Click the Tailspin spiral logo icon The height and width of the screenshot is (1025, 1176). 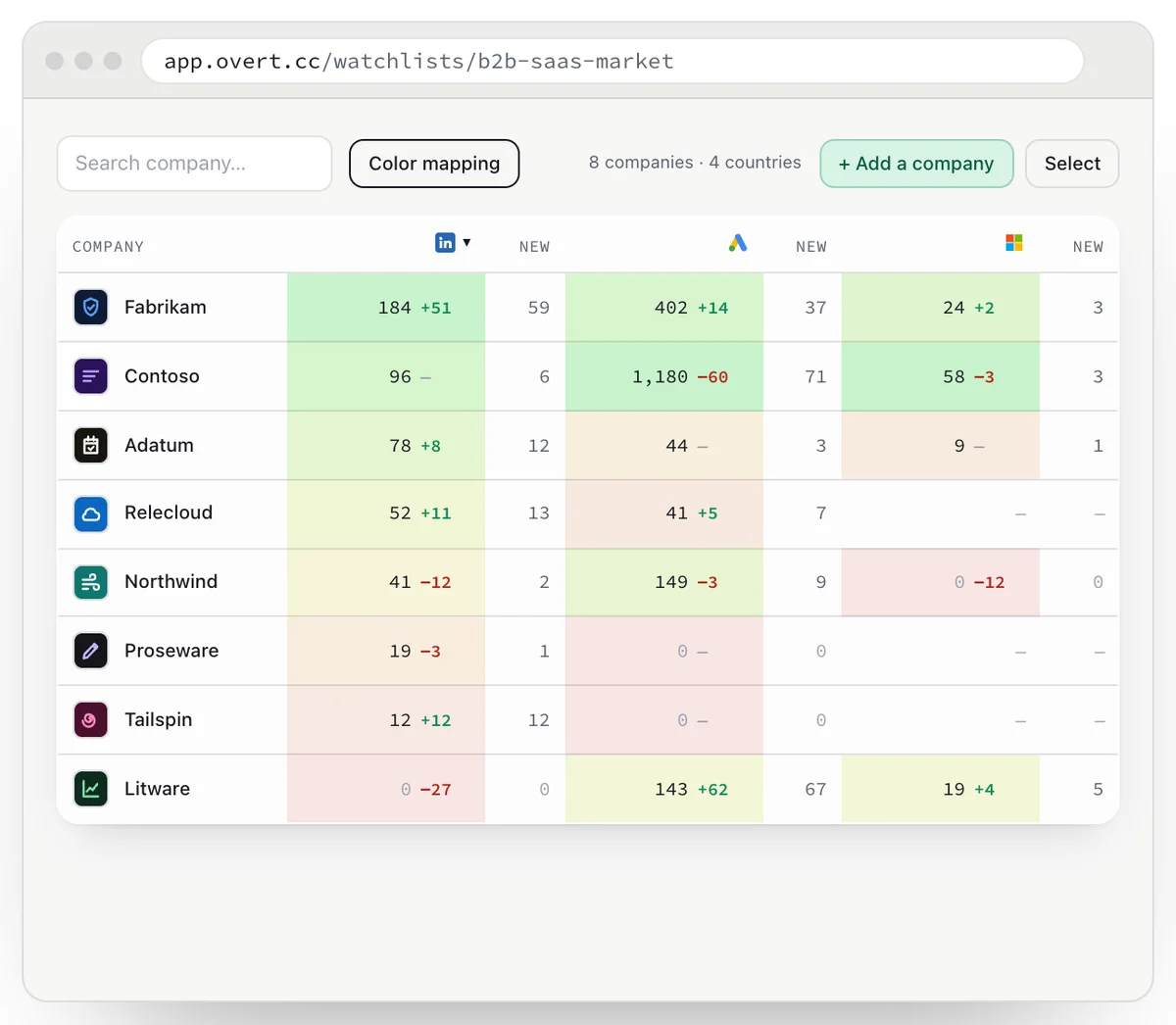tap(91, 720)
